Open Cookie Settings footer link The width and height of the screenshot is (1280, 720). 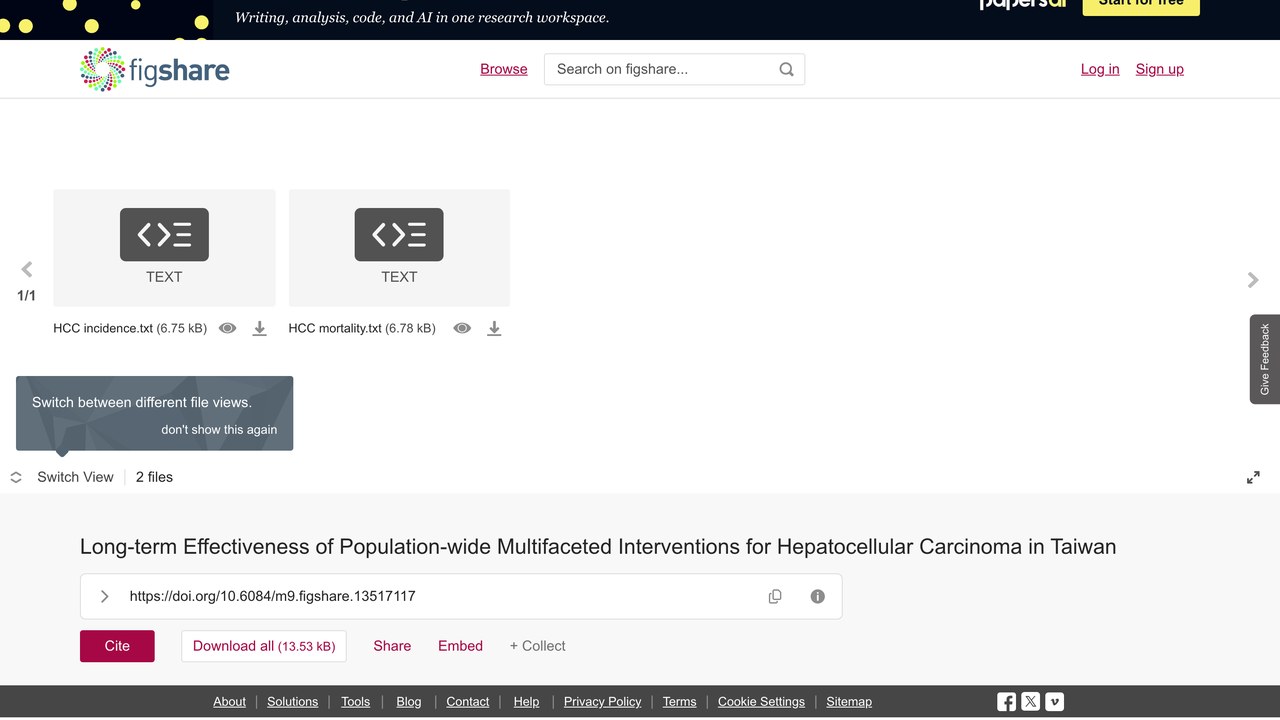761,702
